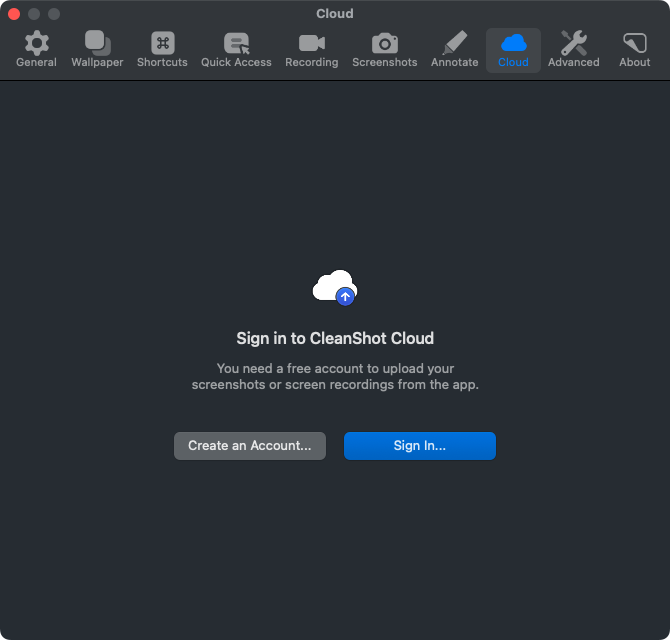The height and width of the screenshot is (640, 670).
Task: Click the free account description text
Action: [335, 376]
